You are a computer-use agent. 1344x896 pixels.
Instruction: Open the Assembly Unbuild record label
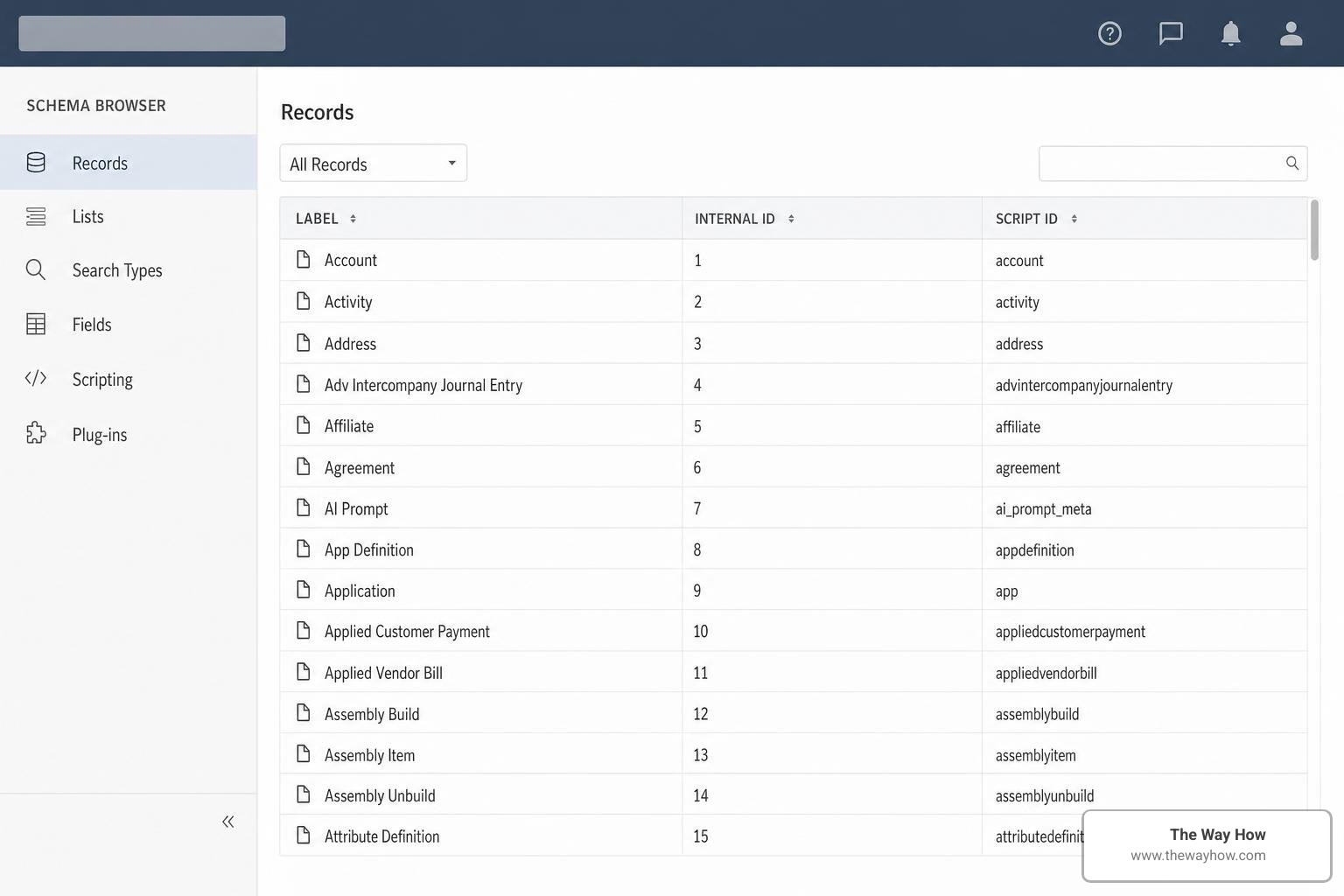[380, 795]
